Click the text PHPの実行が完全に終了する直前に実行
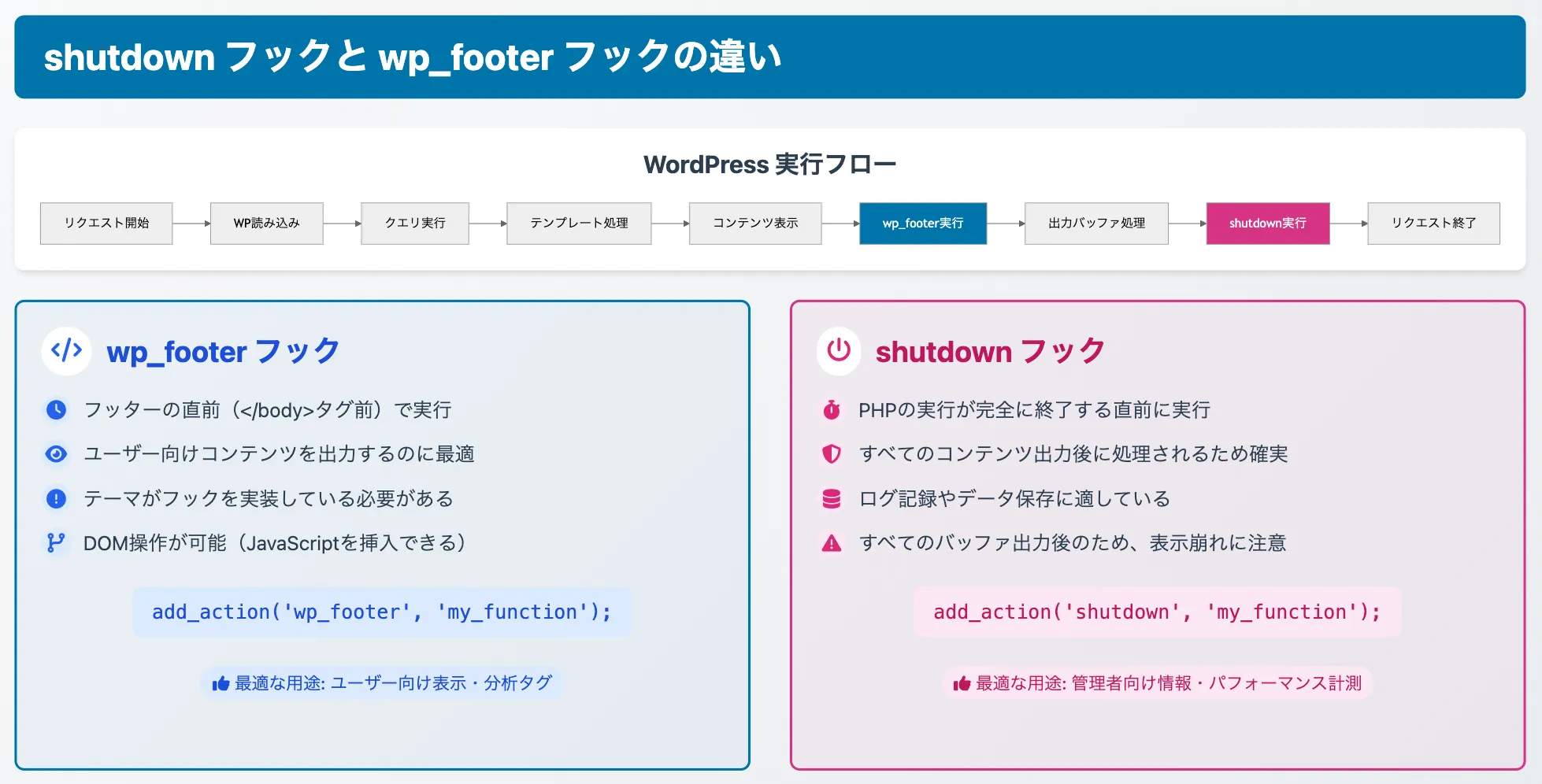This screenshot has width=1542, height=784. pos(1035,410)
